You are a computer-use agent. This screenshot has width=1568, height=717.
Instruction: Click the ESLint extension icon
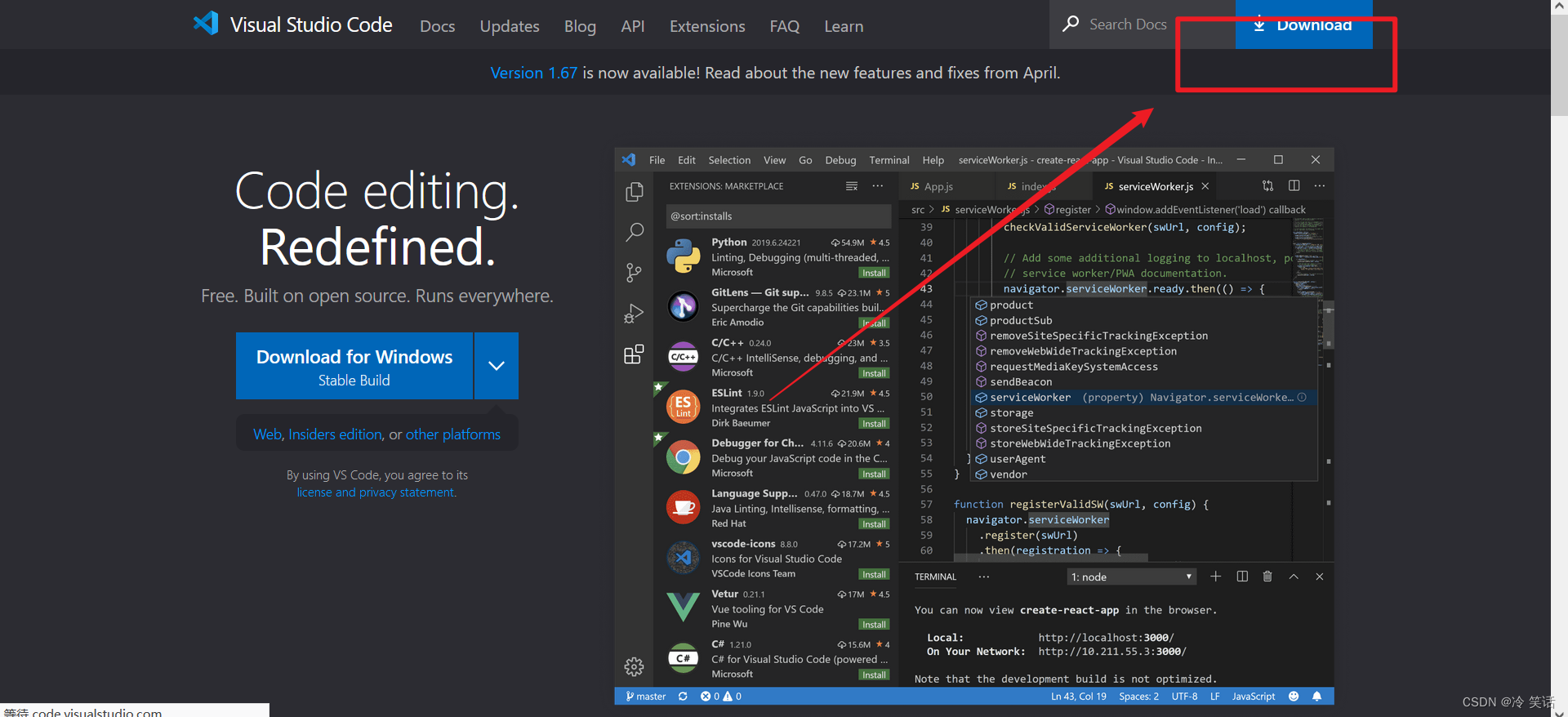683,407
